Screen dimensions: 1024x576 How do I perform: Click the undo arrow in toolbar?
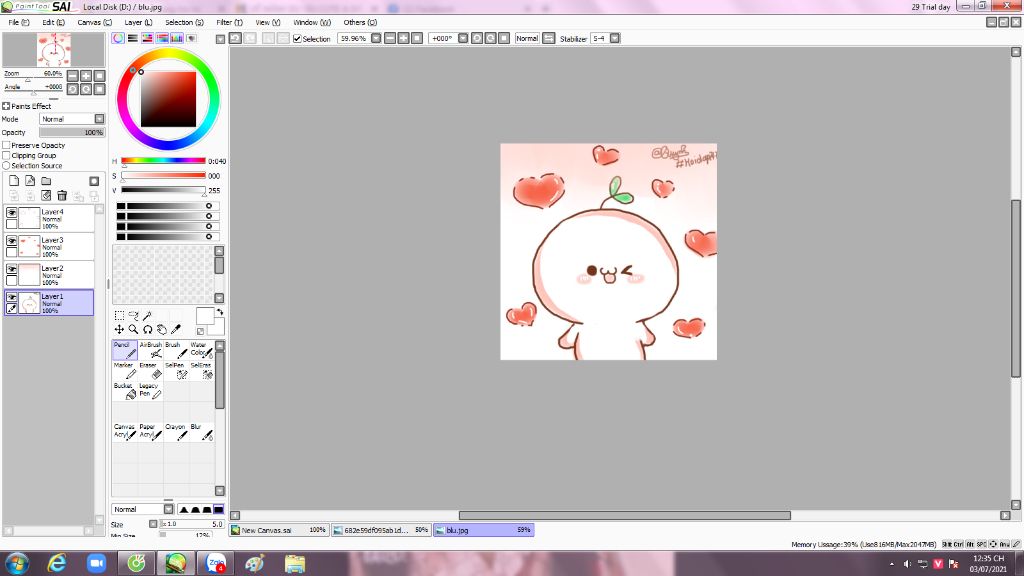point(235,39)
